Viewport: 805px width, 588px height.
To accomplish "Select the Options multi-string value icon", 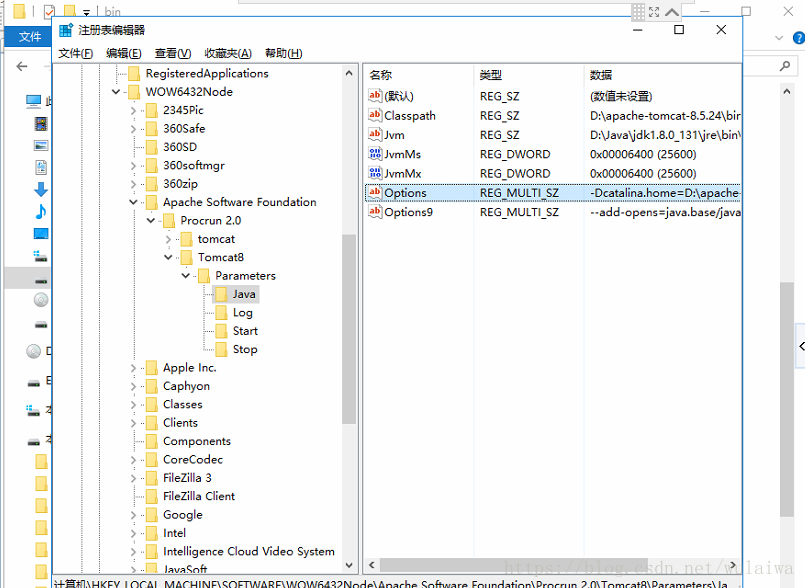I will tap(375, 193).
